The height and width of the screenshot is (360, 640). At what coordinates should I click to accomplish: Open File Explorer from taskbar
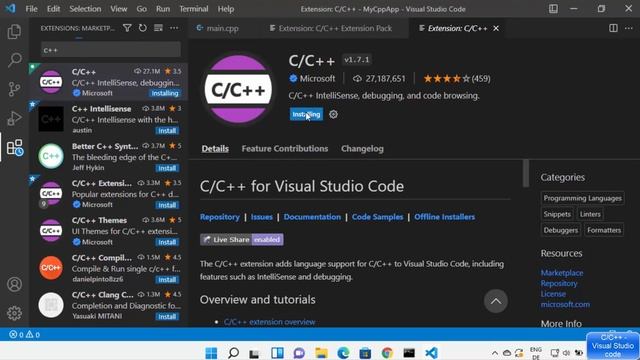[x=321, y=353]
